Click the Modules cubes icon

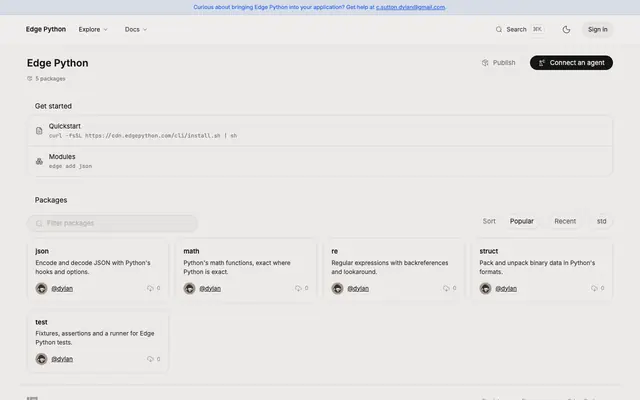click(x=39, y=161)
